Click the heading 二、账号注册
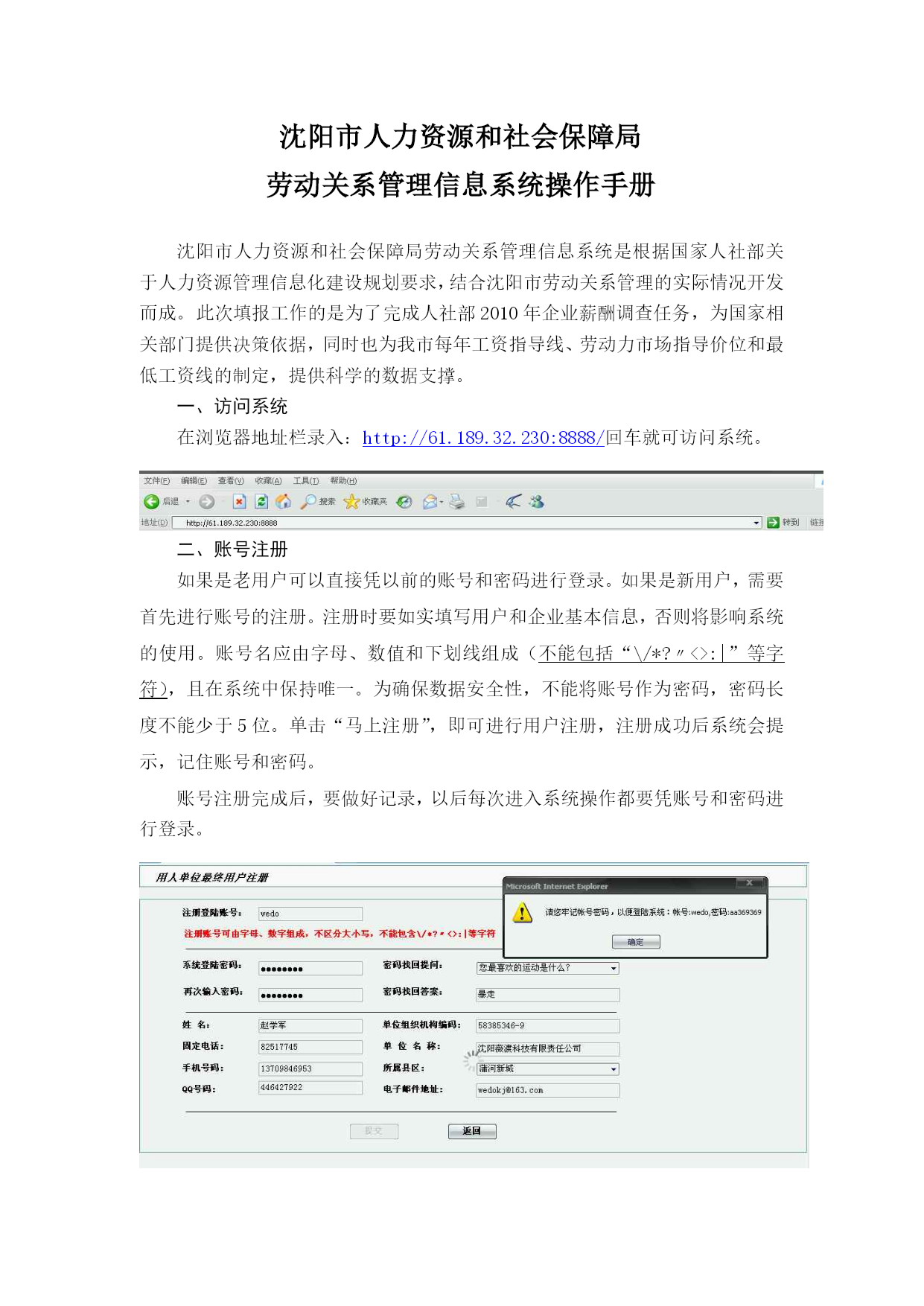Screen dimensions: 924x1306 pyautogui.click(x=232, y=549)
